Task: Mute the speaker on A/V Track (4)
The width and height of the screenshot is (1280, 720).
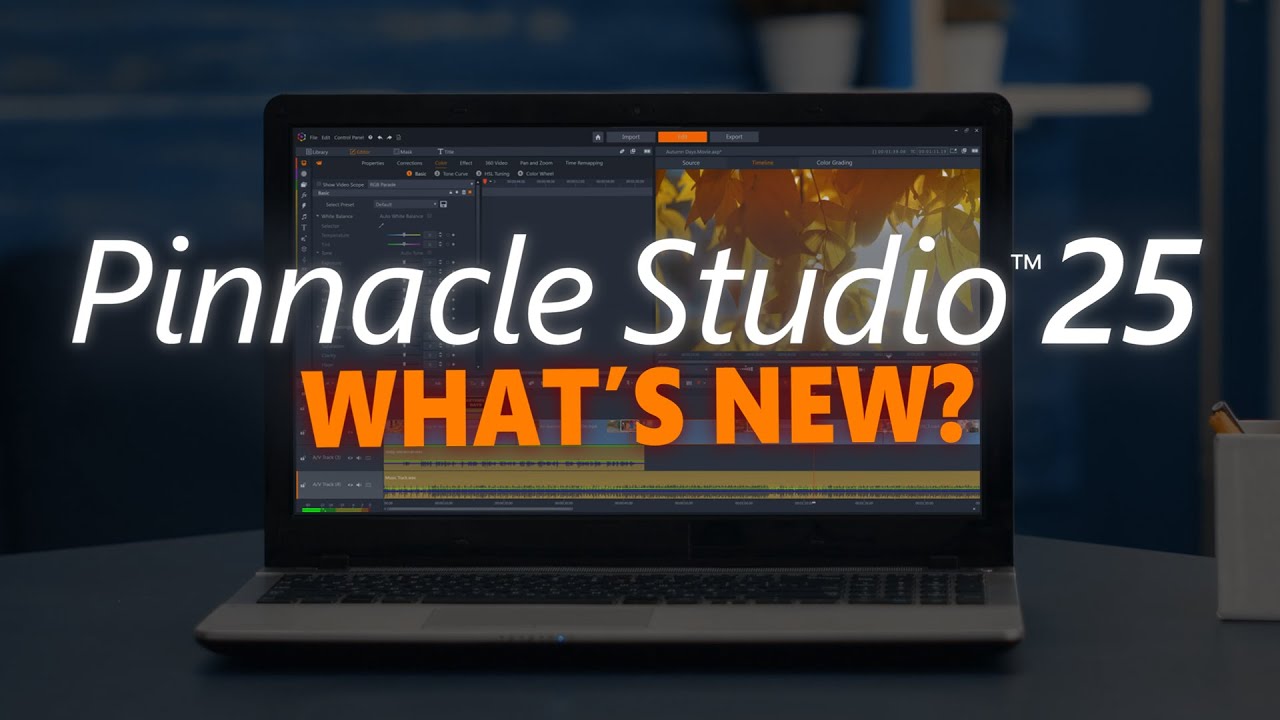Action: click(x=359, y=485)
